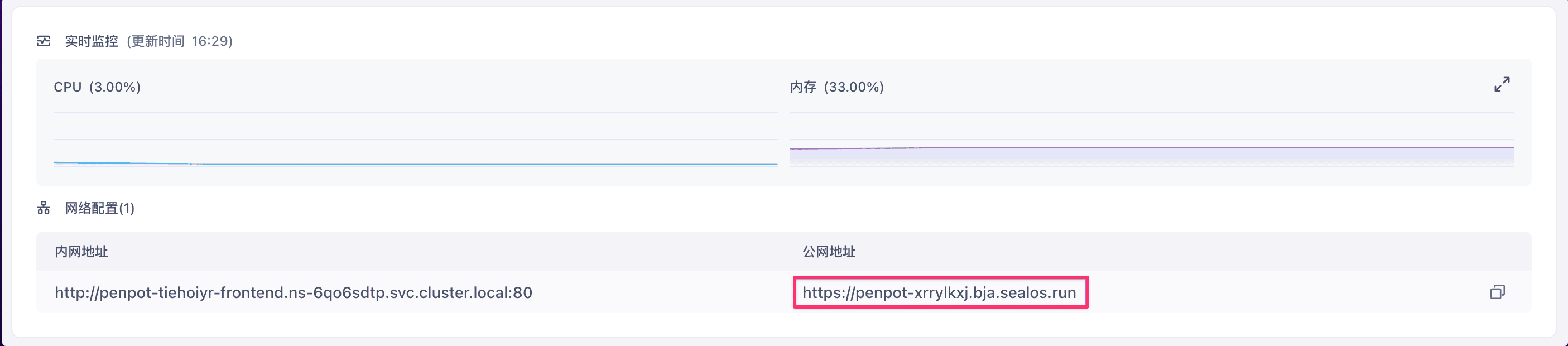
Task: Click the expand arrows icon on monitoring charts
Action: pos(1502,85)
